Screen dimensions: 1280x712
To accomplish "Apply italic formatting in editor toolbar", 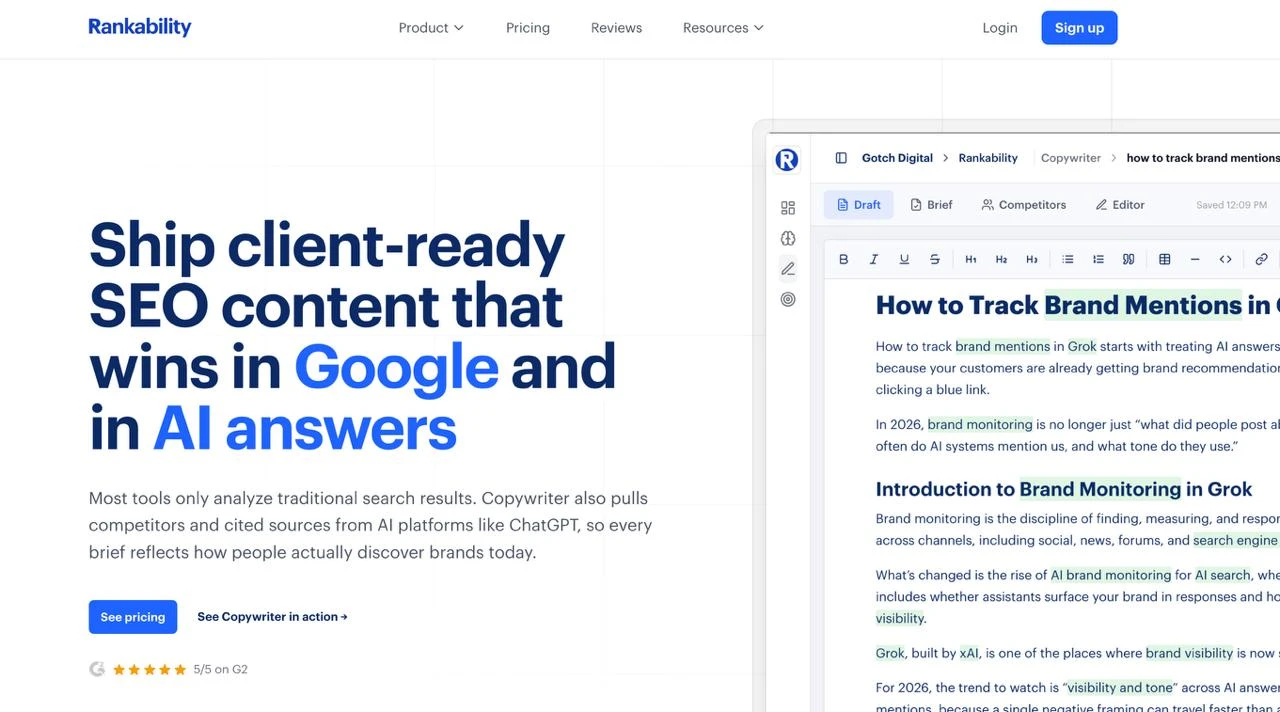I will click(873, 259).
